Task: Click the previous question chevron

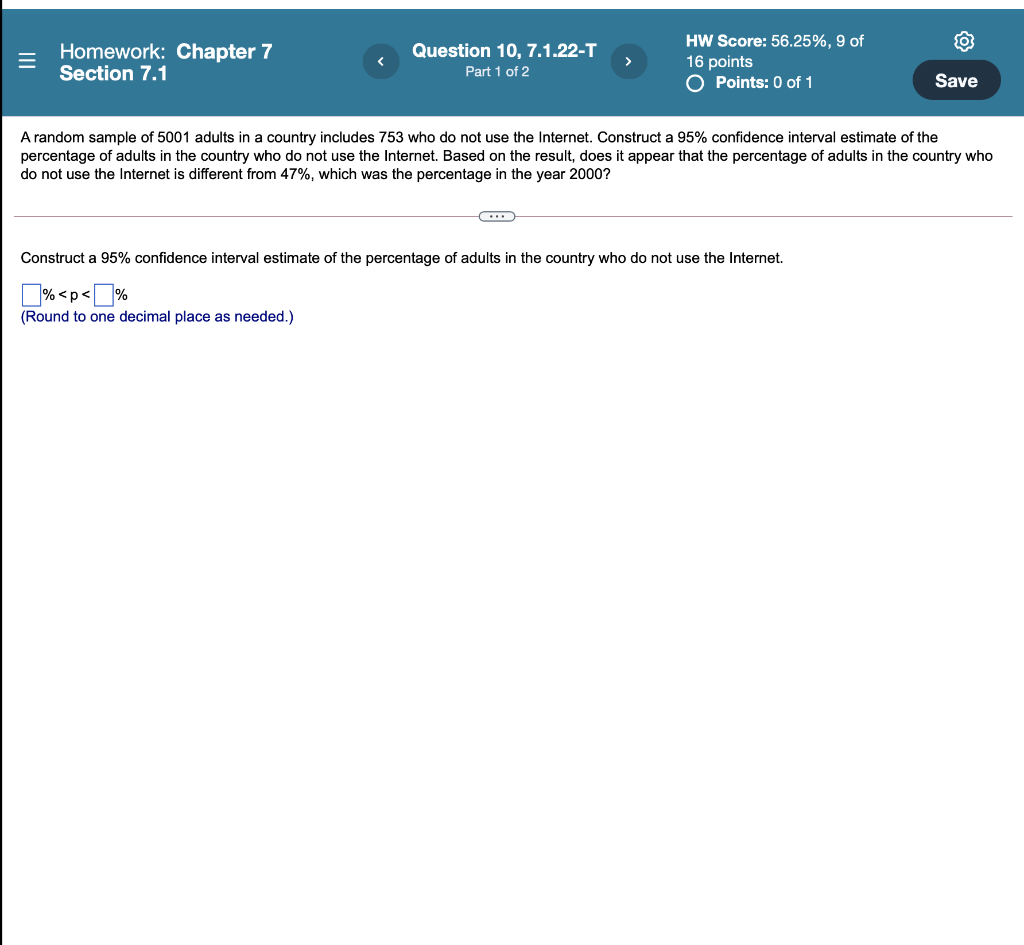Action: [380, 61]
